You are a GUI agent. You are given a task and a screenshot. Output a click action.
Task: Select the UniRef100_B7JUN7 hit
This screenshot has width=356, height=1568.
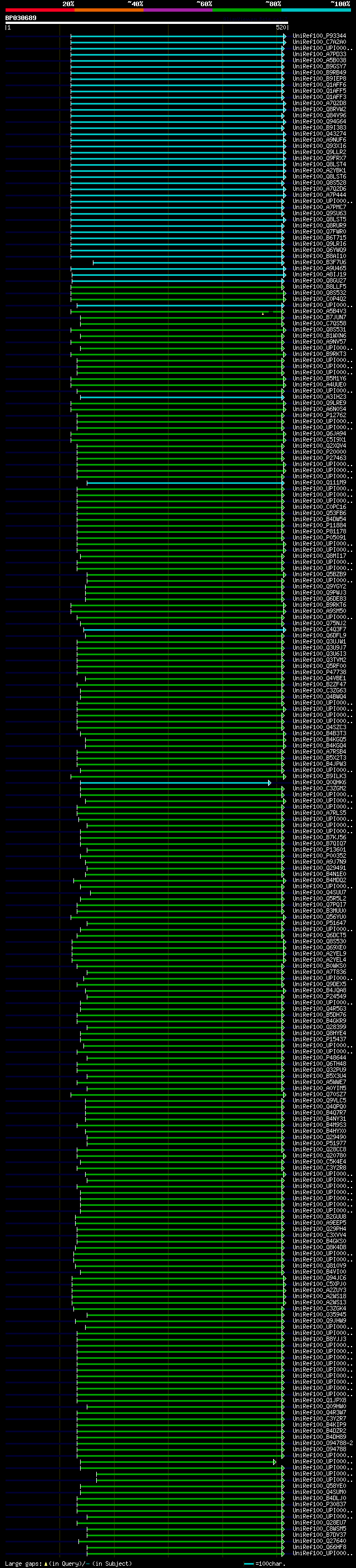pos(319,317)
